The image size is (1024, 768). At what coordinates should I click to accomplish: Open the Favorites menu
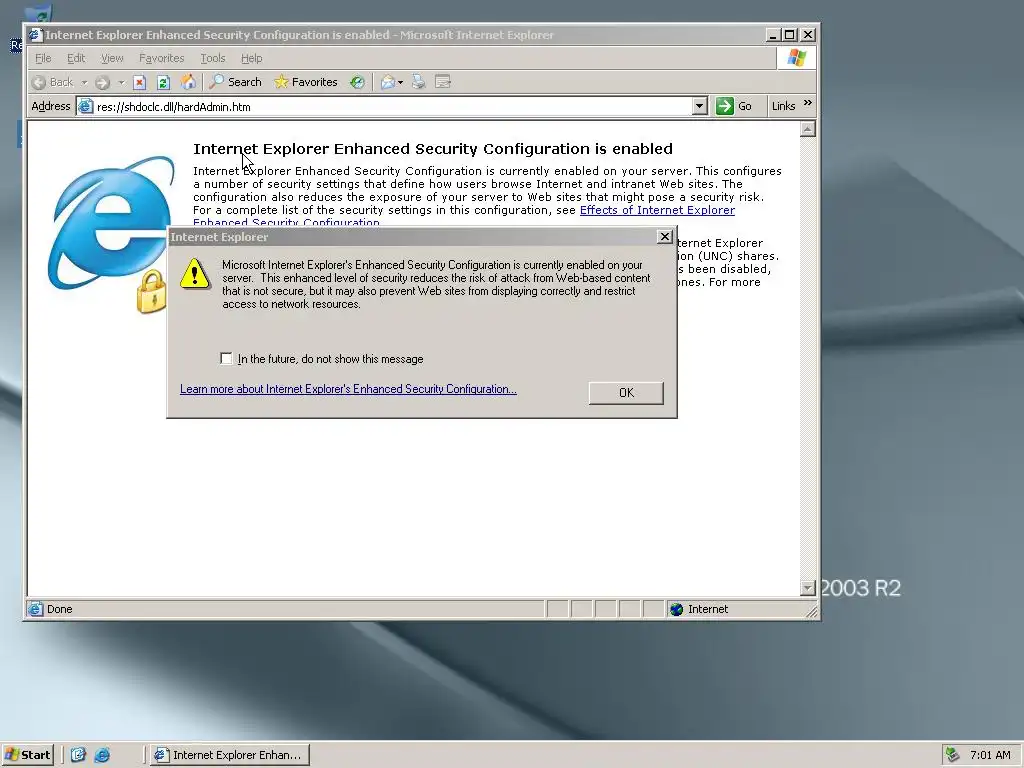(x=161, y=58)
